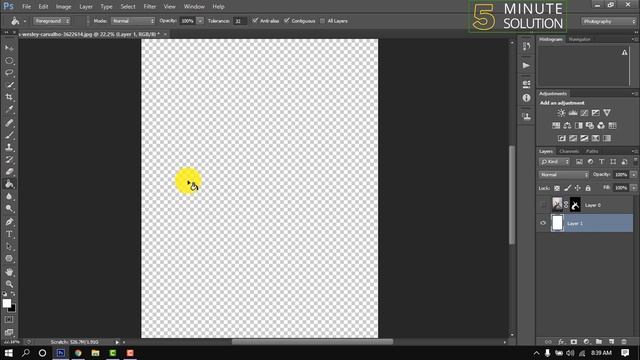Open the File menu

(27, 7)
